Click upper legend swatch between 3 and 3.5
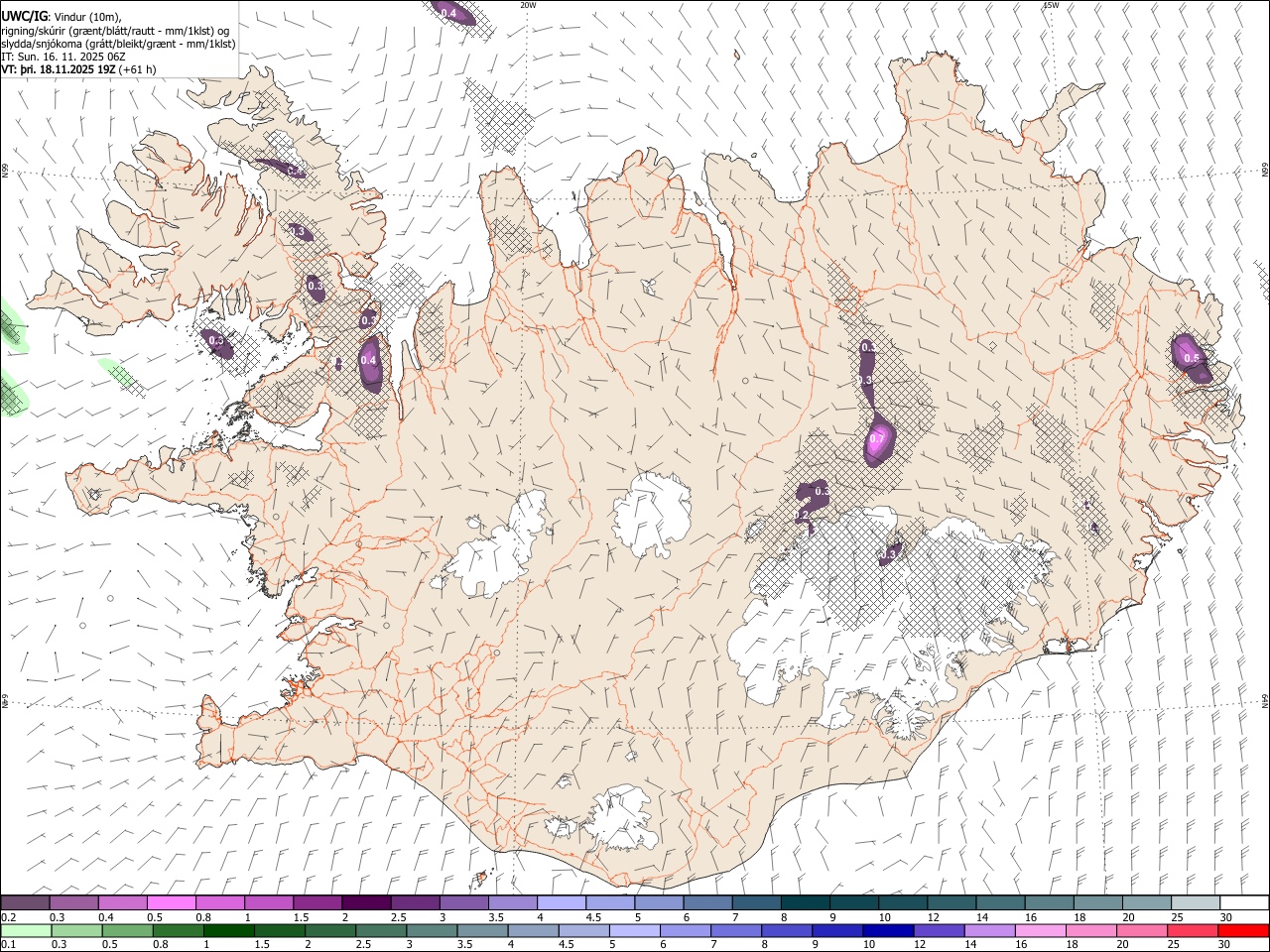Image resolution: width=1270 pixels, height=952 pixels. 463,902
